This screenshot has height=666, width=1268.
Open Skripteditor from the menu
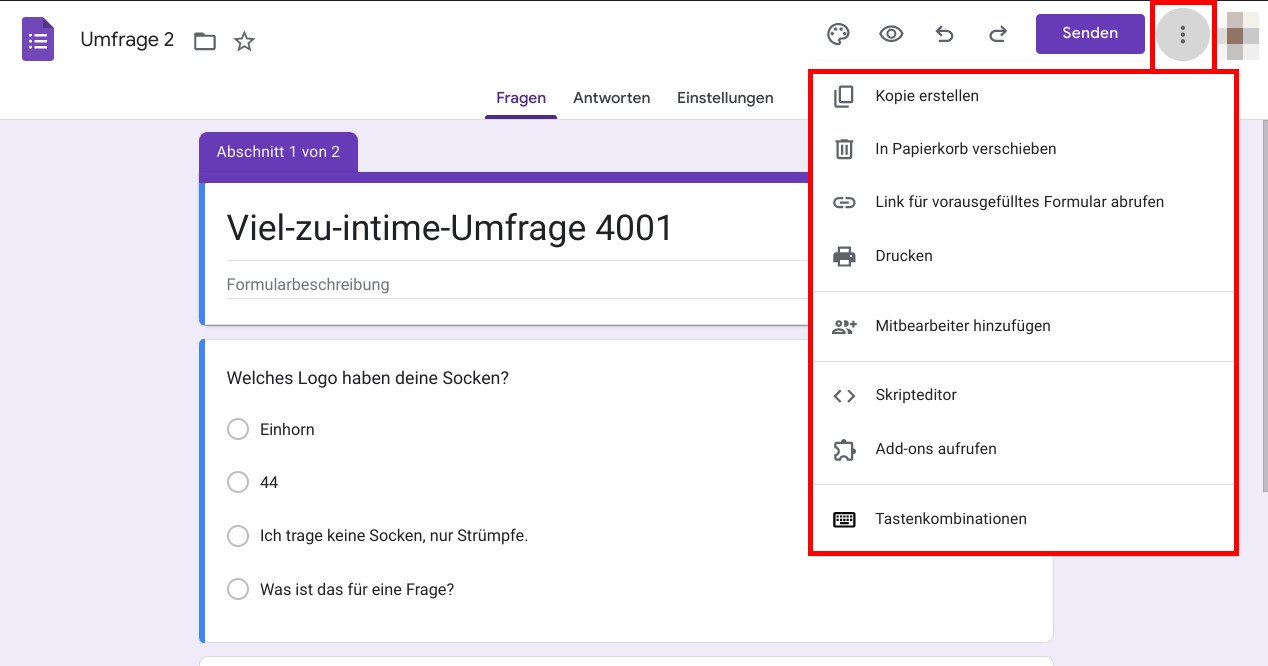(x=916, y=395)
